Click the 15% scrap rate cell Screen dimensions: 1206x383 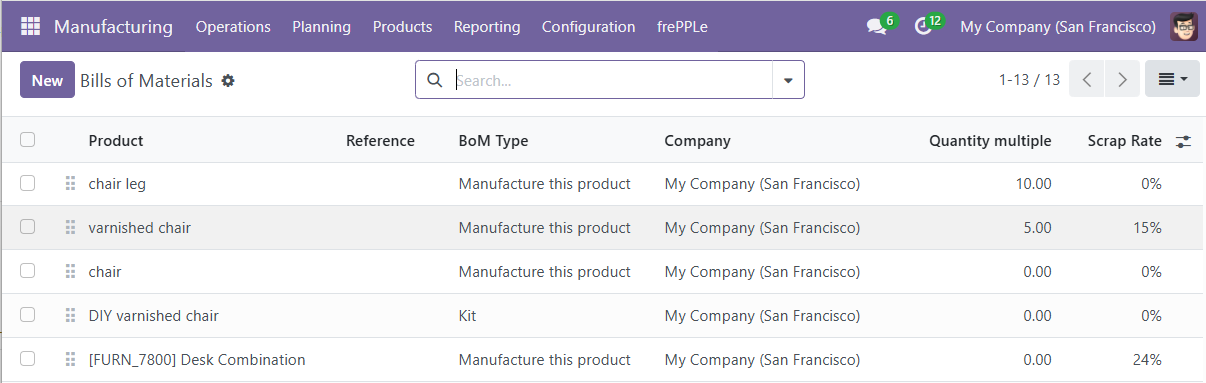[x=1148, y=228]
